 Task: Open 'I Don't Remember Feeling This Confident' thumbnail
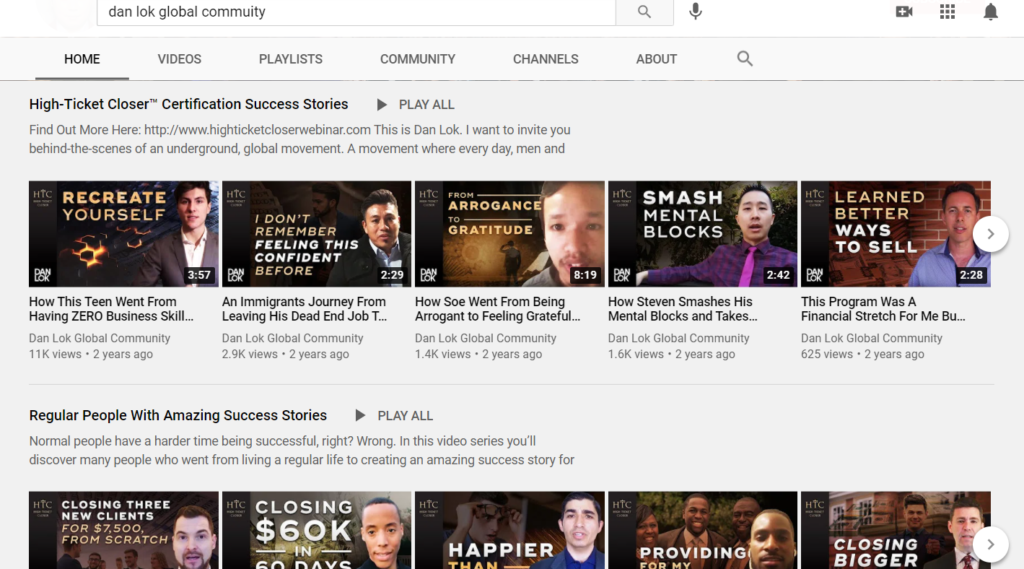click(x=317, y=234)
